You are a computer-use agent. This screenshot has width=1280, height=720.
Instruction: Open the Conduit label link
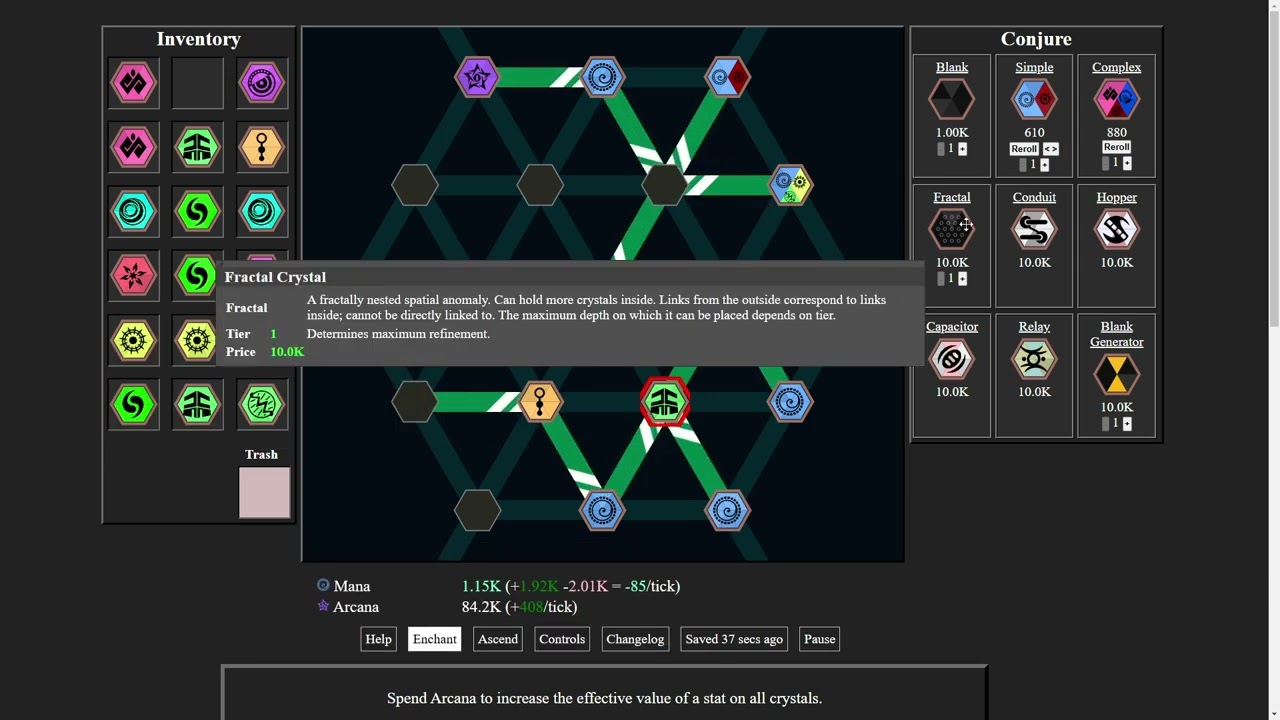pyautogui.click(x=1034, y=197)
